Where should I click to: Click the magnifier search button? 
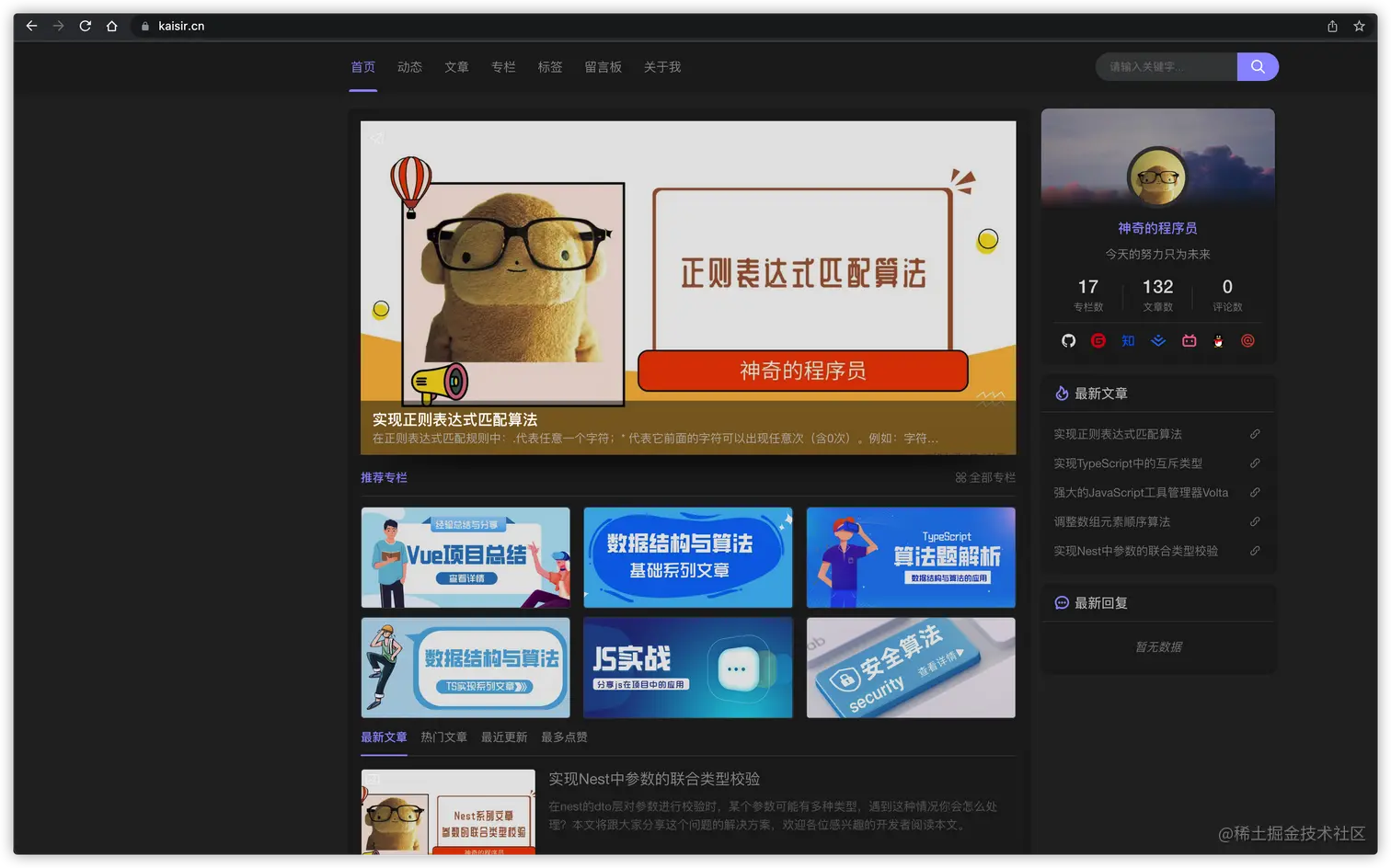pos(1258,66)
